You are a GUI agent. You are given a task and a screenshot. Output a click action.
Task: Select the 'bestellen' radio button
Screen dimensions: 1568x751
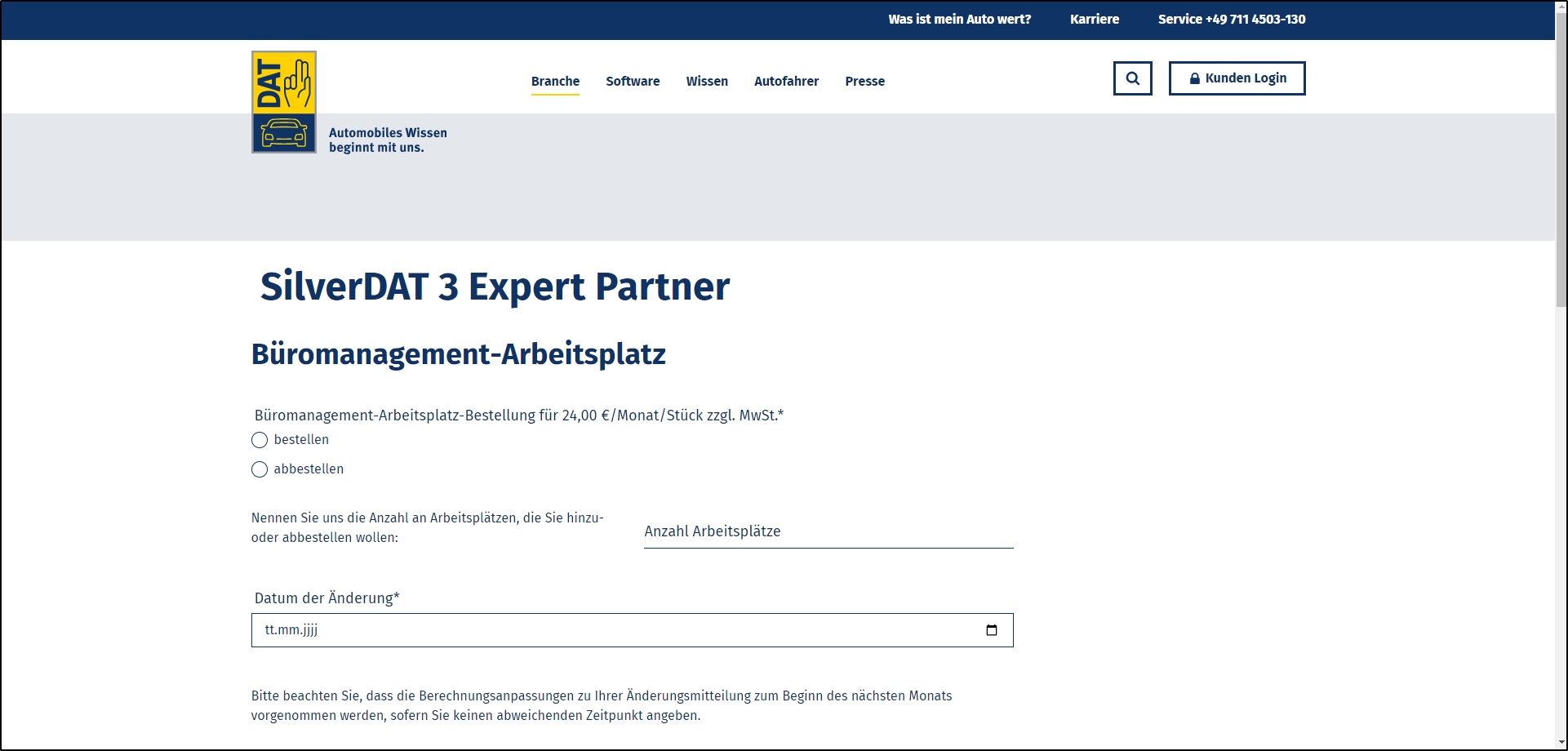click(260, 440)
